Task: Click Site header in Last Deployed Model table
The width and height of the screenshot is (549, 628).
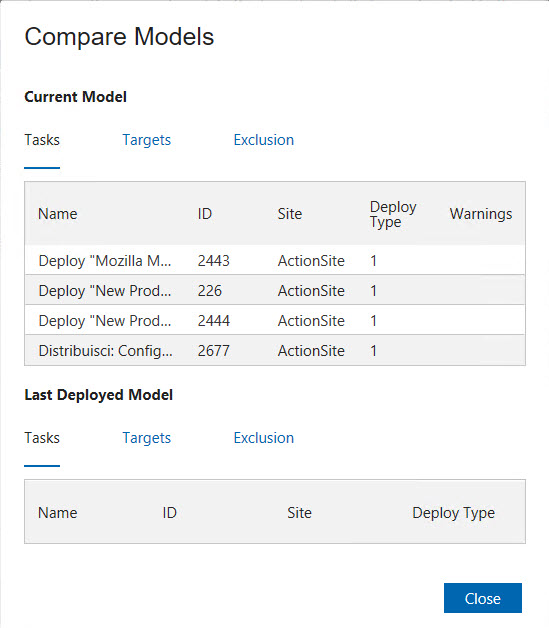Action: click(299, 513)
